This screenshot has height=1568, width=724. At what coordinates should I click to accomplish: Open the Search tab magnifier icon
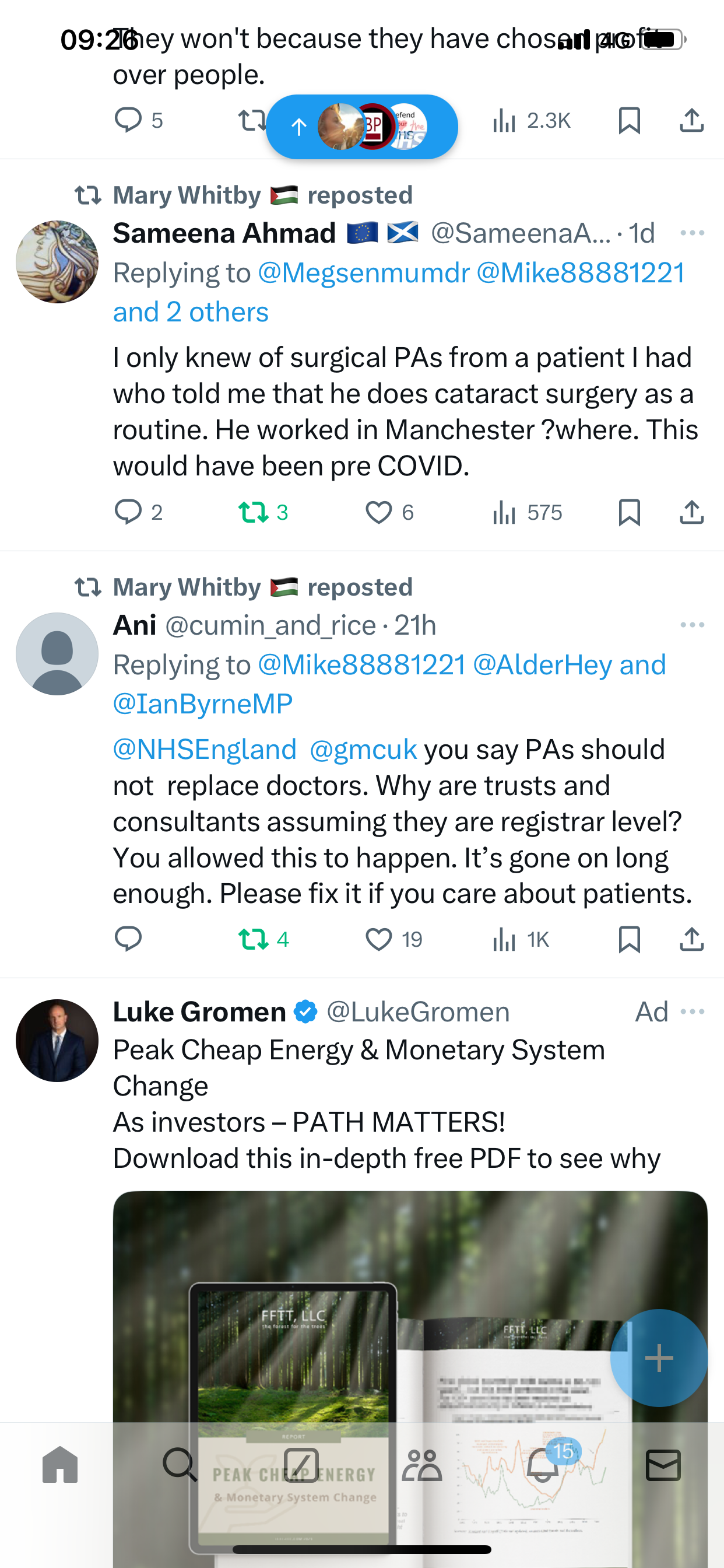click(180, 1464)
